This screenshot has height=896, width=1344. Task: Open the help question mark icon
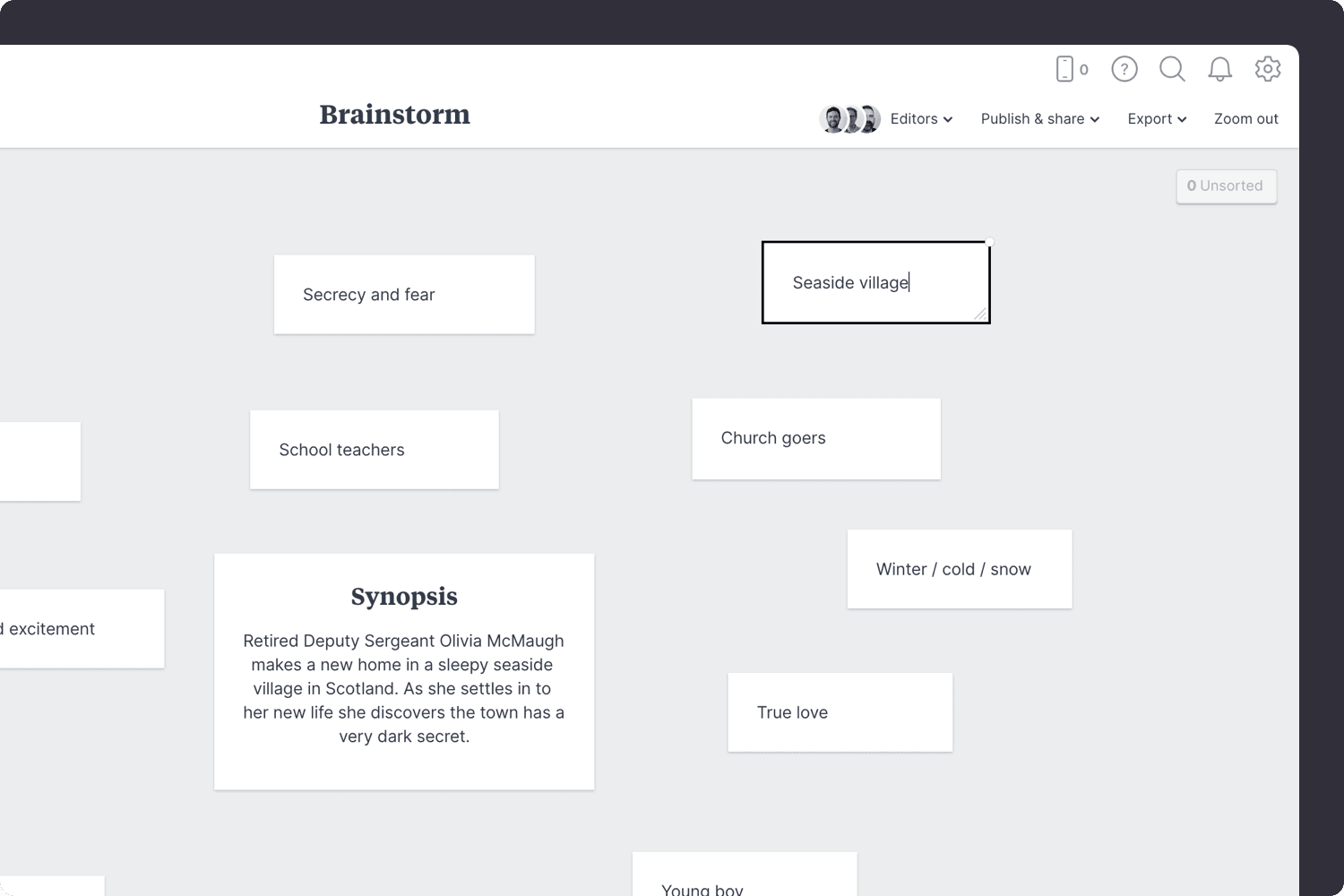(x=1124, y=69)
